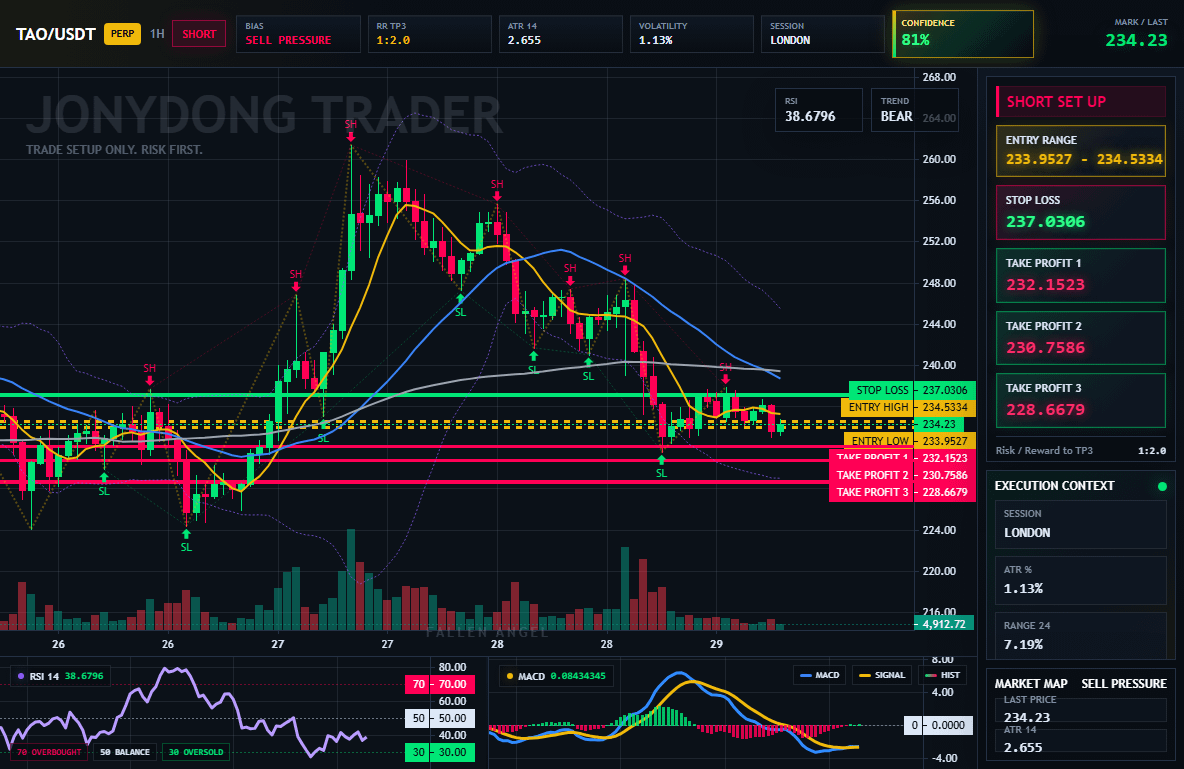The width and height of the screenshot is (1184, 769).
Task: Click the Range 24 7.19% box
Action: click(1081, 635)
